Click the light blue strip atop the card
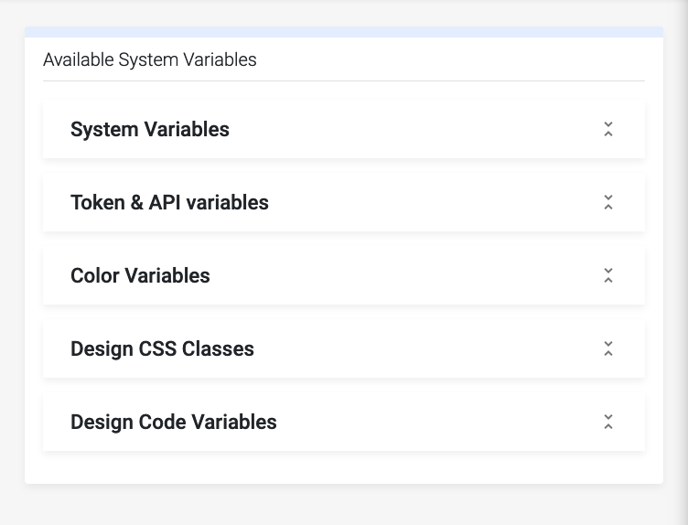688x525 pixels. click(344, 32)
